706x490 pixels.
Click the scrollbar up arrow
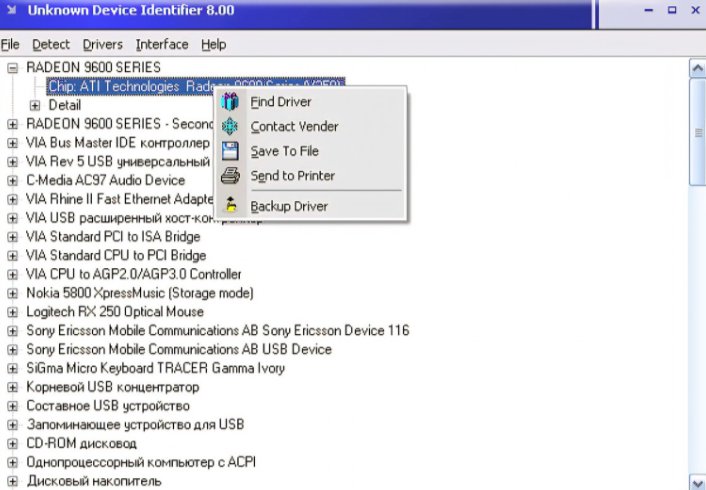point(697,68)
